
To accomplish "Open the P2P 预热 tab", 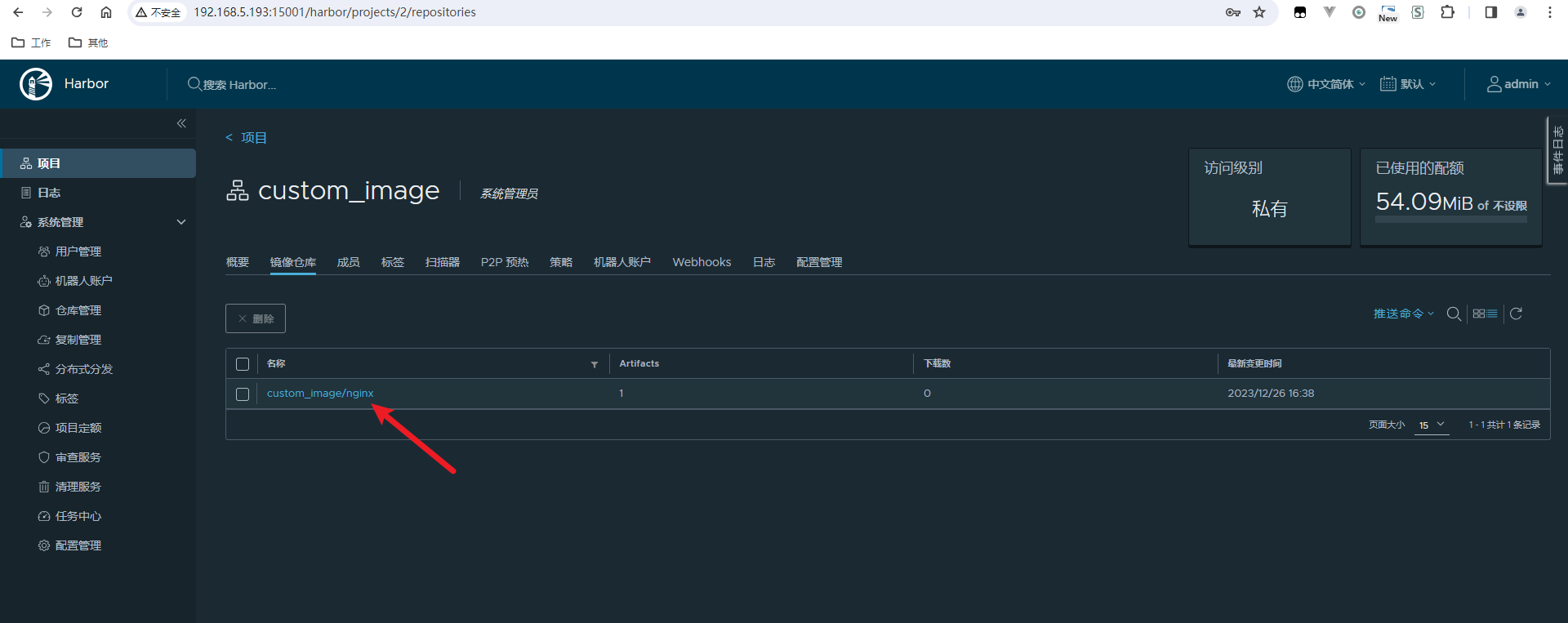I will click(505, 262).
